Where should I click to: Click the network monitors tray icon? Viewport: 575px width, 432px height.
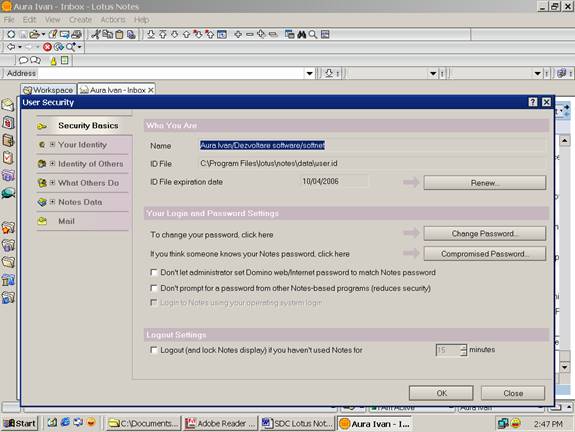pos(502,424)
